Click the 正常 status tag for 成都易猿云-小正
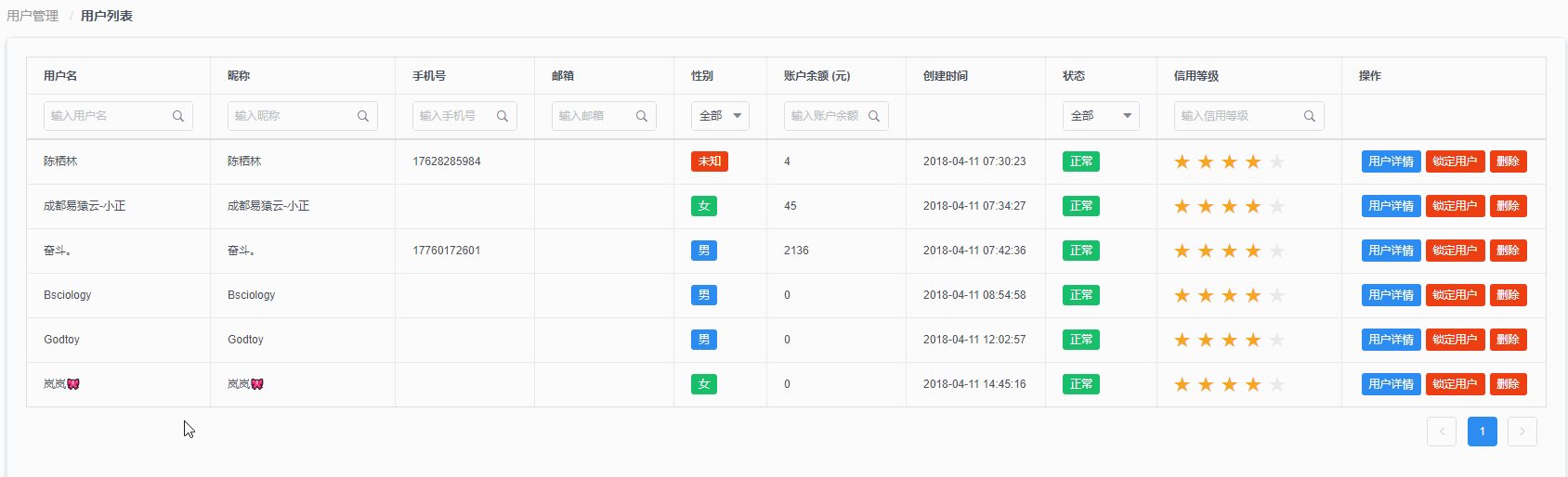This screenshot has width=1568, height=477. (x=1081, y=206)
